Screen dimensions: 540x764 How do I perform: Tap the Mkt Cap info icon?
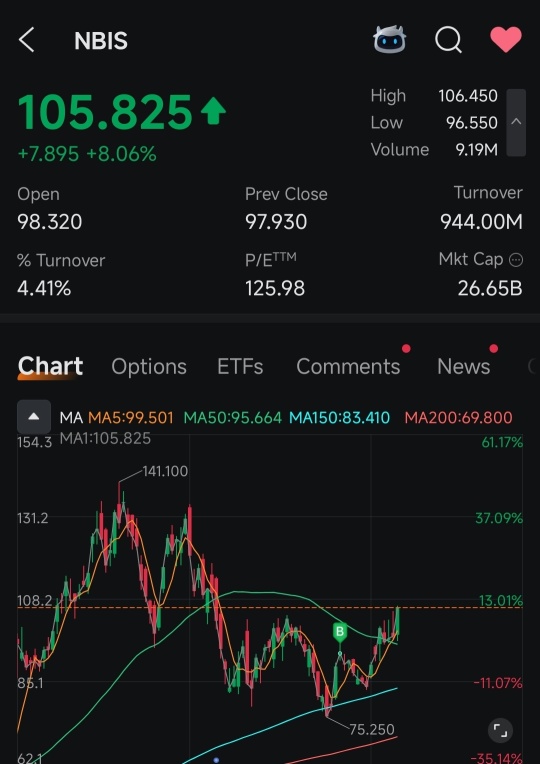point(516,260)
